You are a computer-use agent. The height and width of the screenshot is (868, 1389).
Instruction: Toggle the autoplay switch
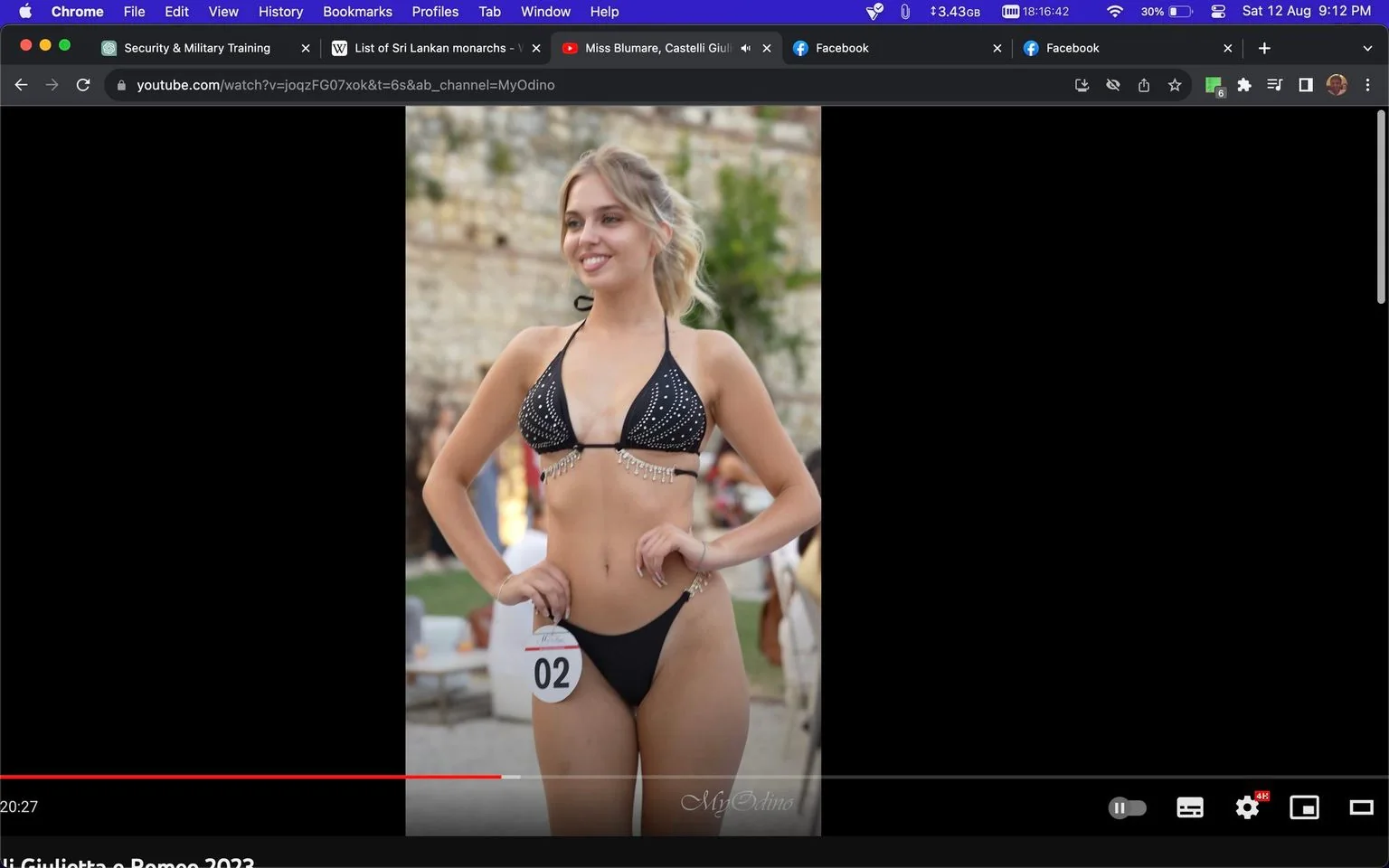[x=1127, y=807]
